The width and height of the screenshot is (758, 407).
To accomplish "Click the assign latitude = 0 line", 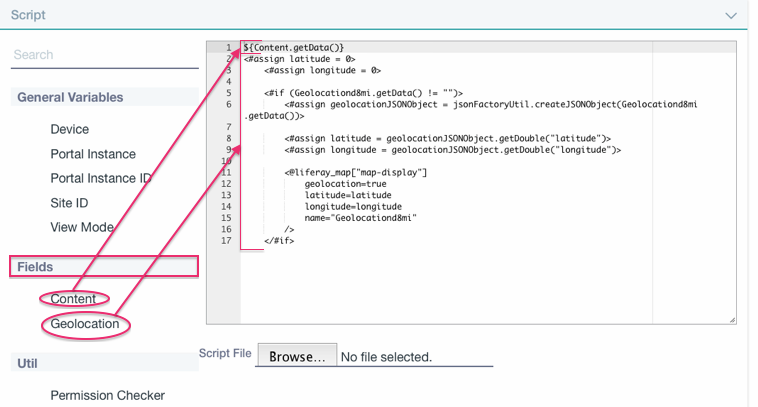I will (x=299, y=59).
